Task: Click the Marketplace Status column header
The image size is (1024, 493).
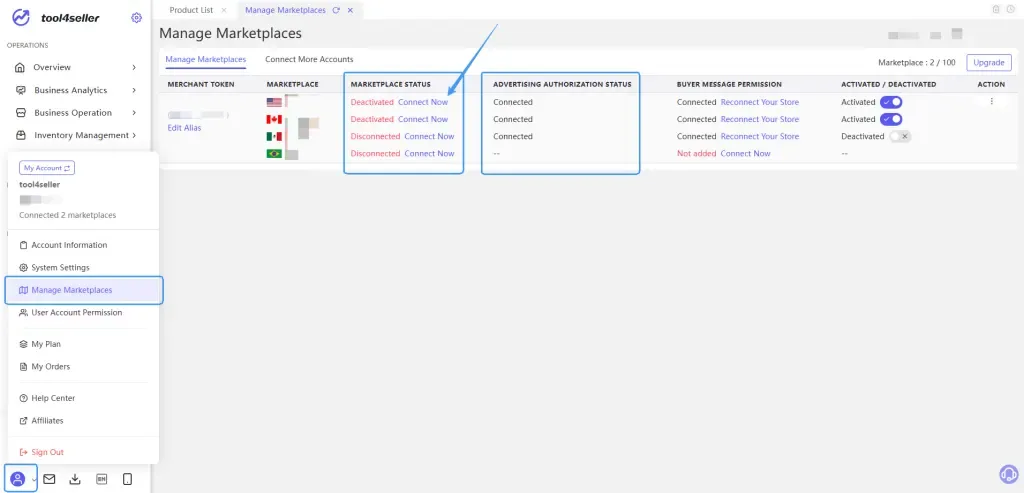Action: 391,84
